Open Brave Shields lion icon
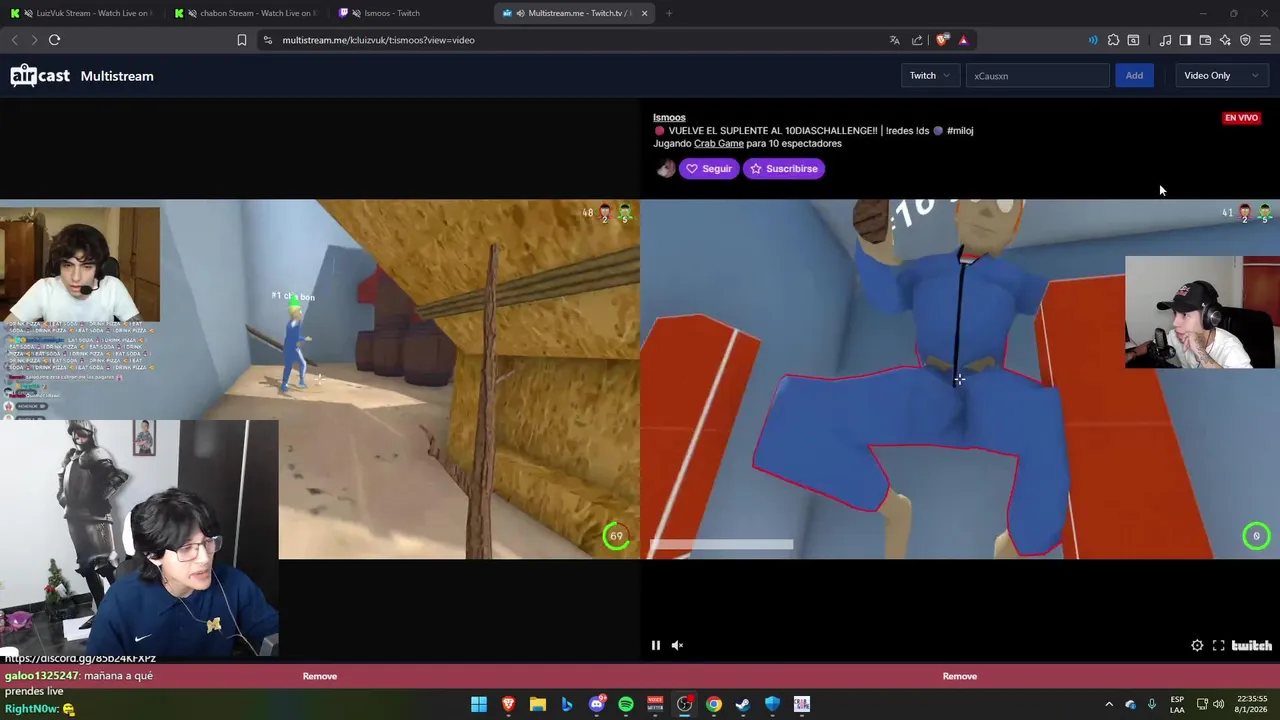1280x720 pixels. (x=942, y=40)
